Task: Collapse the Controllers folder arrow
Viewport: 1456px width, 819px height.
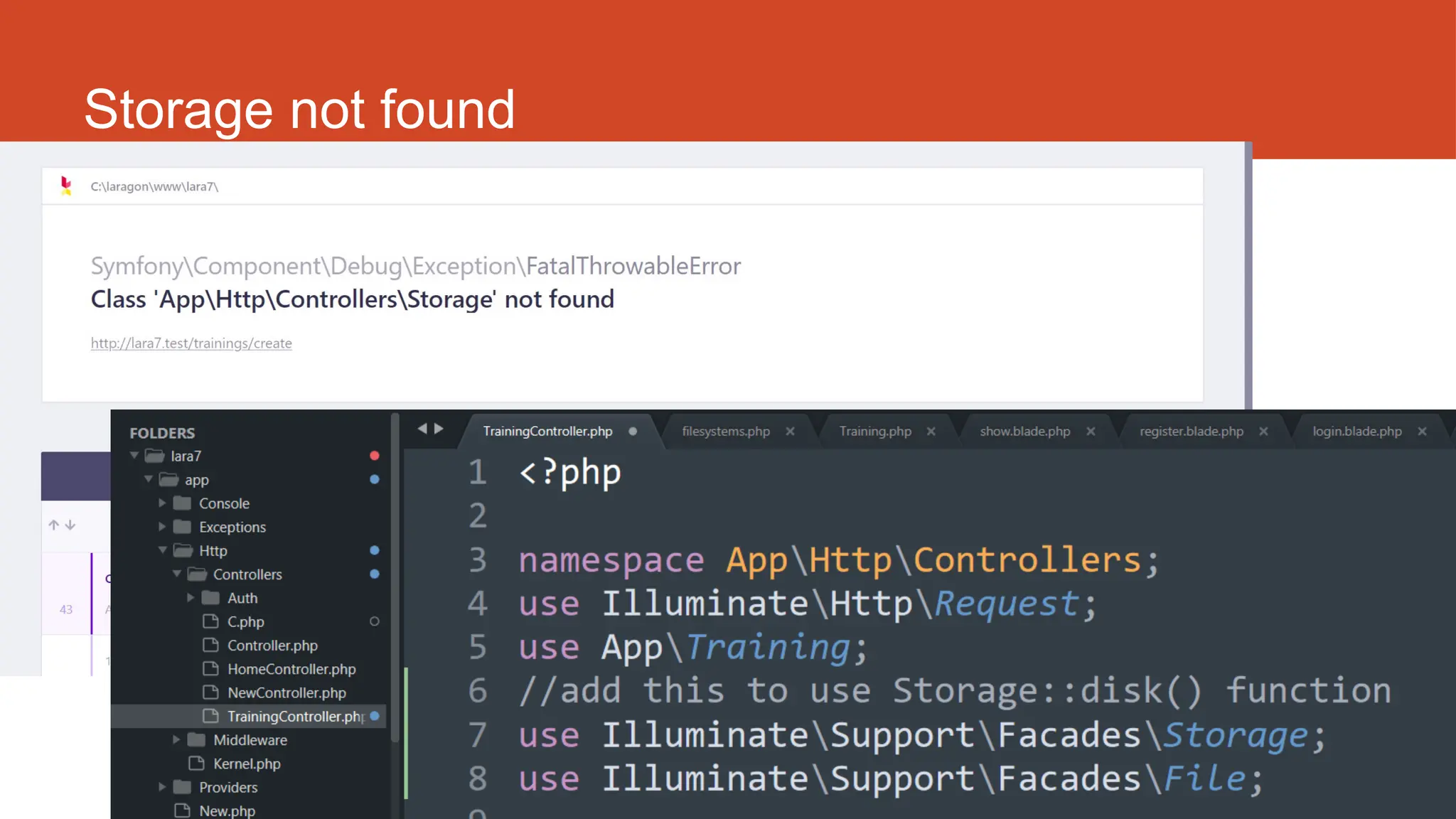Action: point(177,574)
